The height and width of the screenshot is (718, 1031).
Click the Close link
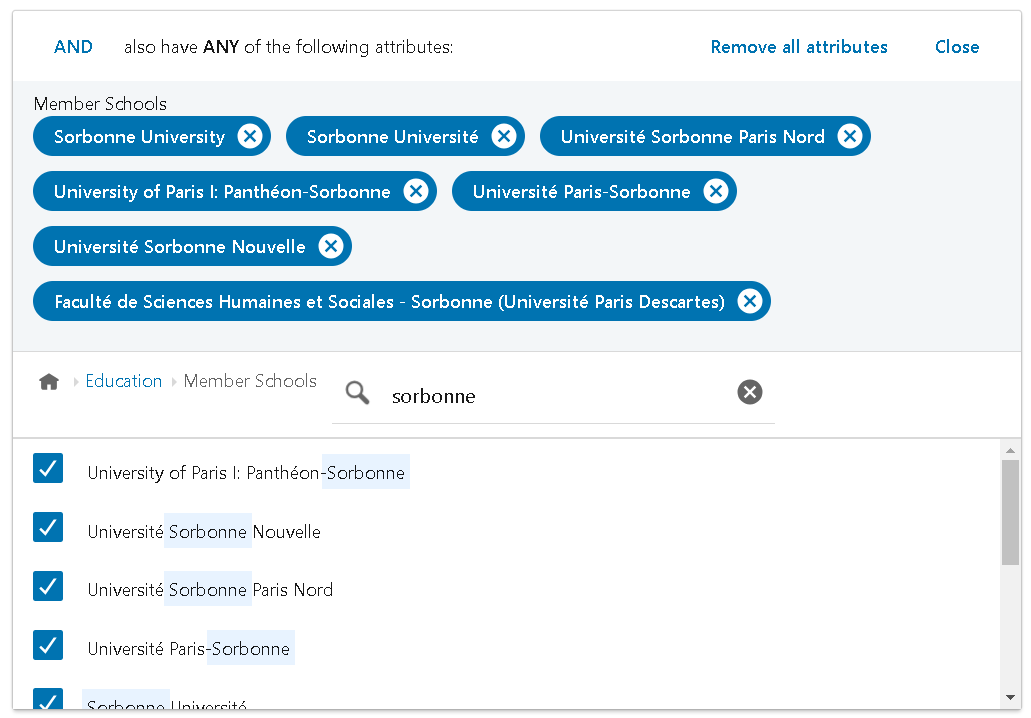[x=956, y=46]
